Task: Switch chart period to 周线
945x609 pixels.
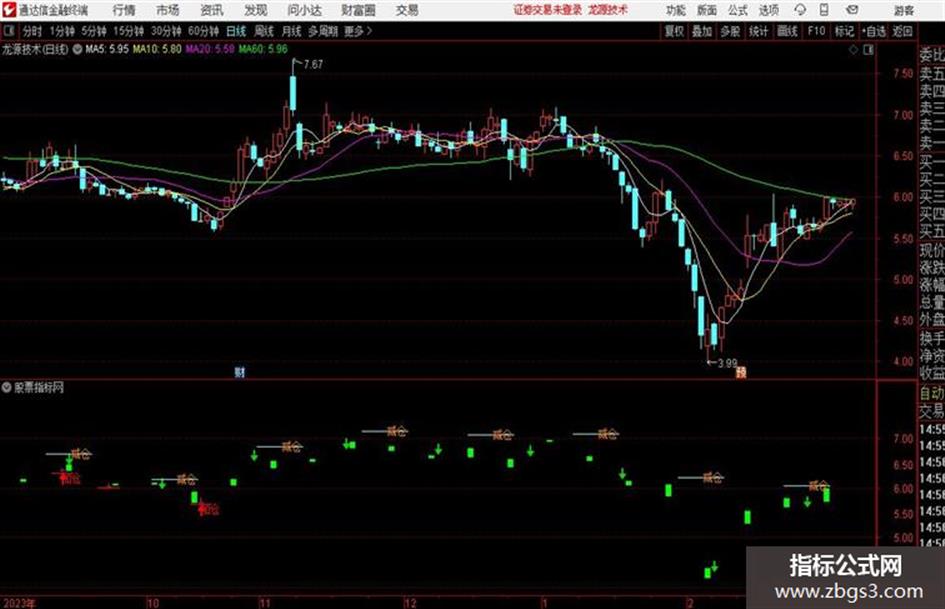Action: click(263, 31)
